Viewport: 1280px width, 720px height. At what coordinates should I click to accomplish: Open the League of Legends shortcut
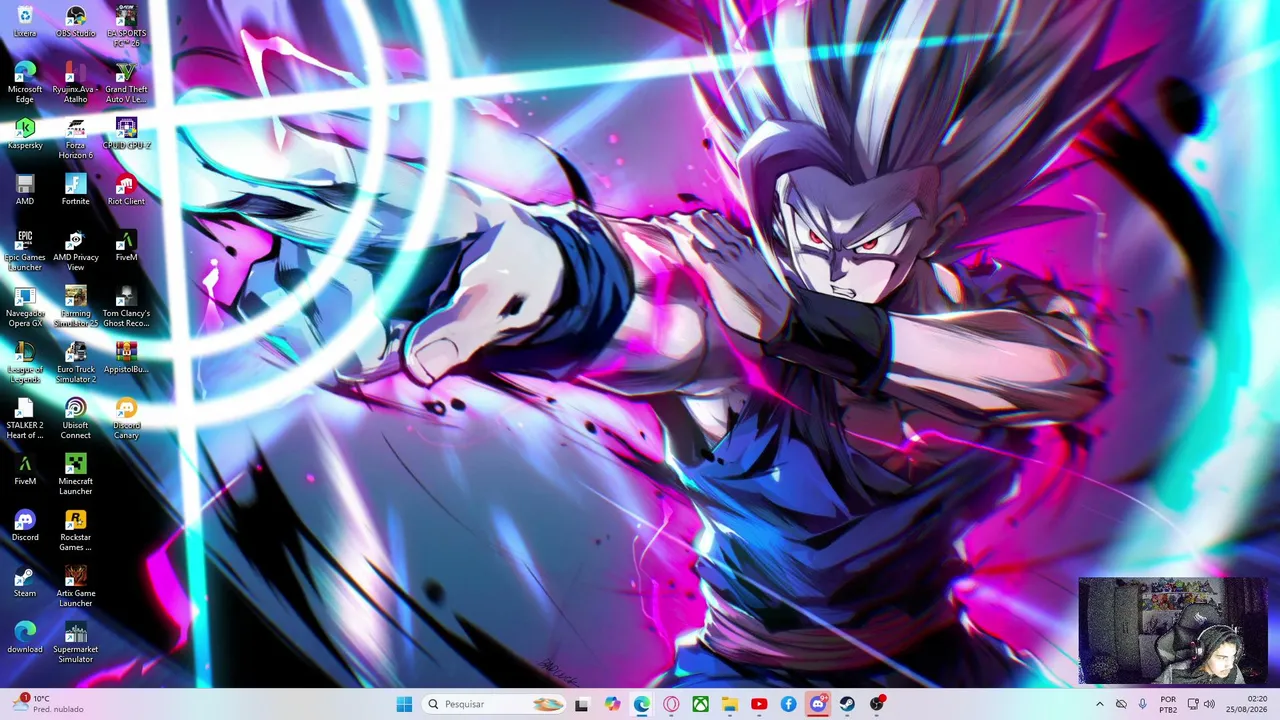(25, 363)
